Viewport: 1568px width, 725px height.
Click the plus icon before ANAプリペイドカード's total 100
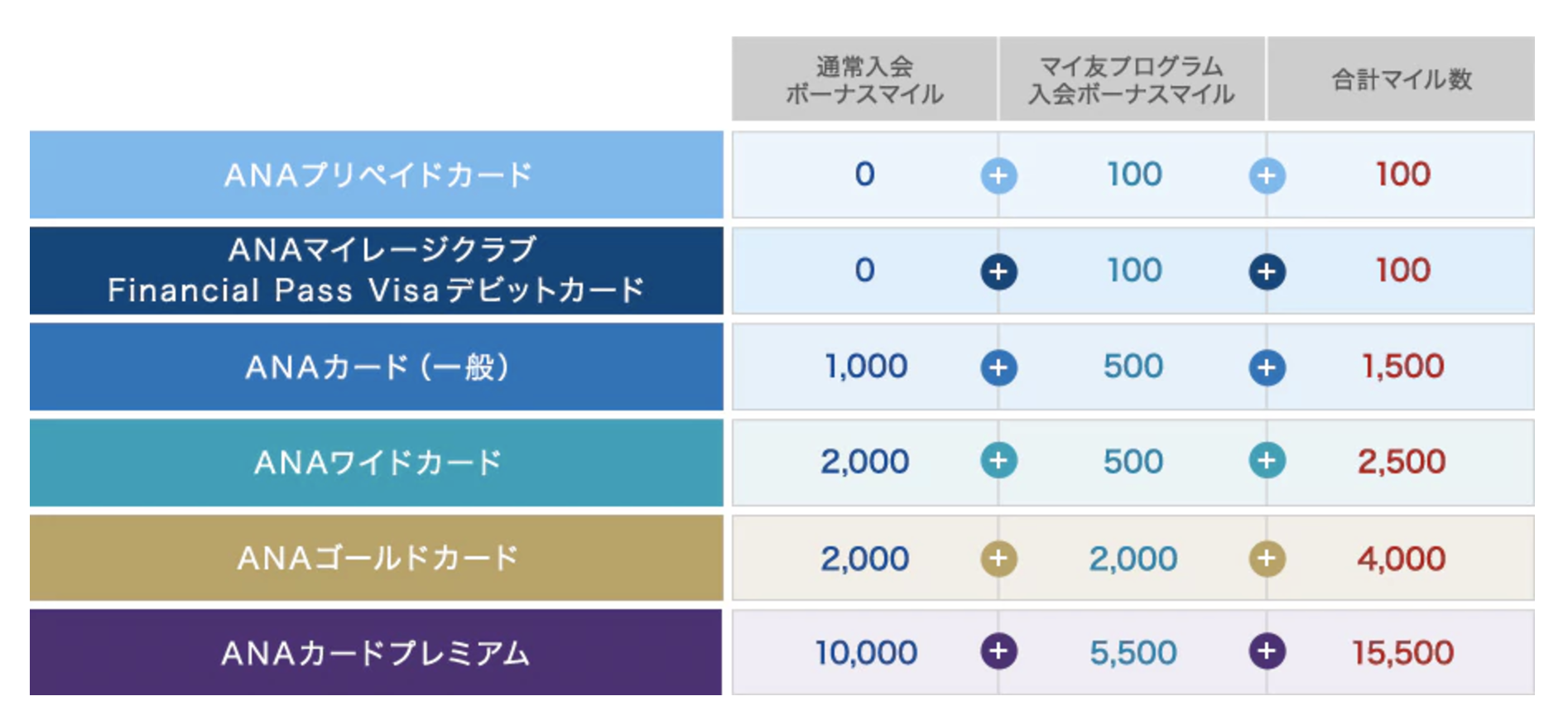[x=1267, y=175]
